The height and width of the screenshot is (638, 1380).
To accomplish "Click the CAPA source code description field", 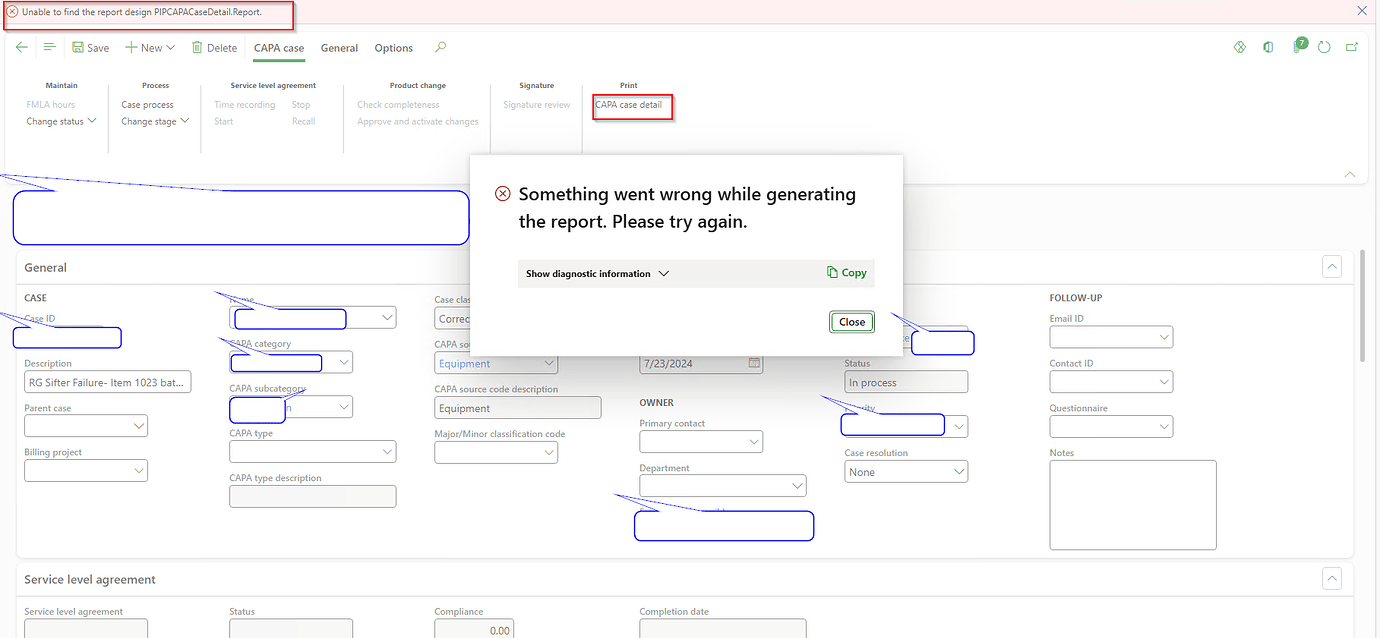I will [518, 408].
